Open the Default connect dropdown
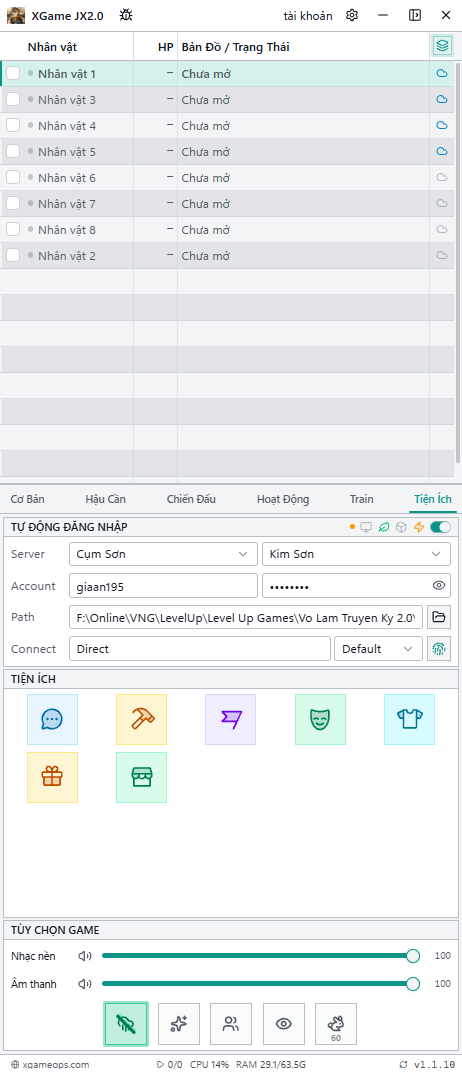Image resolution: width=462 pixels, height=1075 pixels. [x=378, y=649]
